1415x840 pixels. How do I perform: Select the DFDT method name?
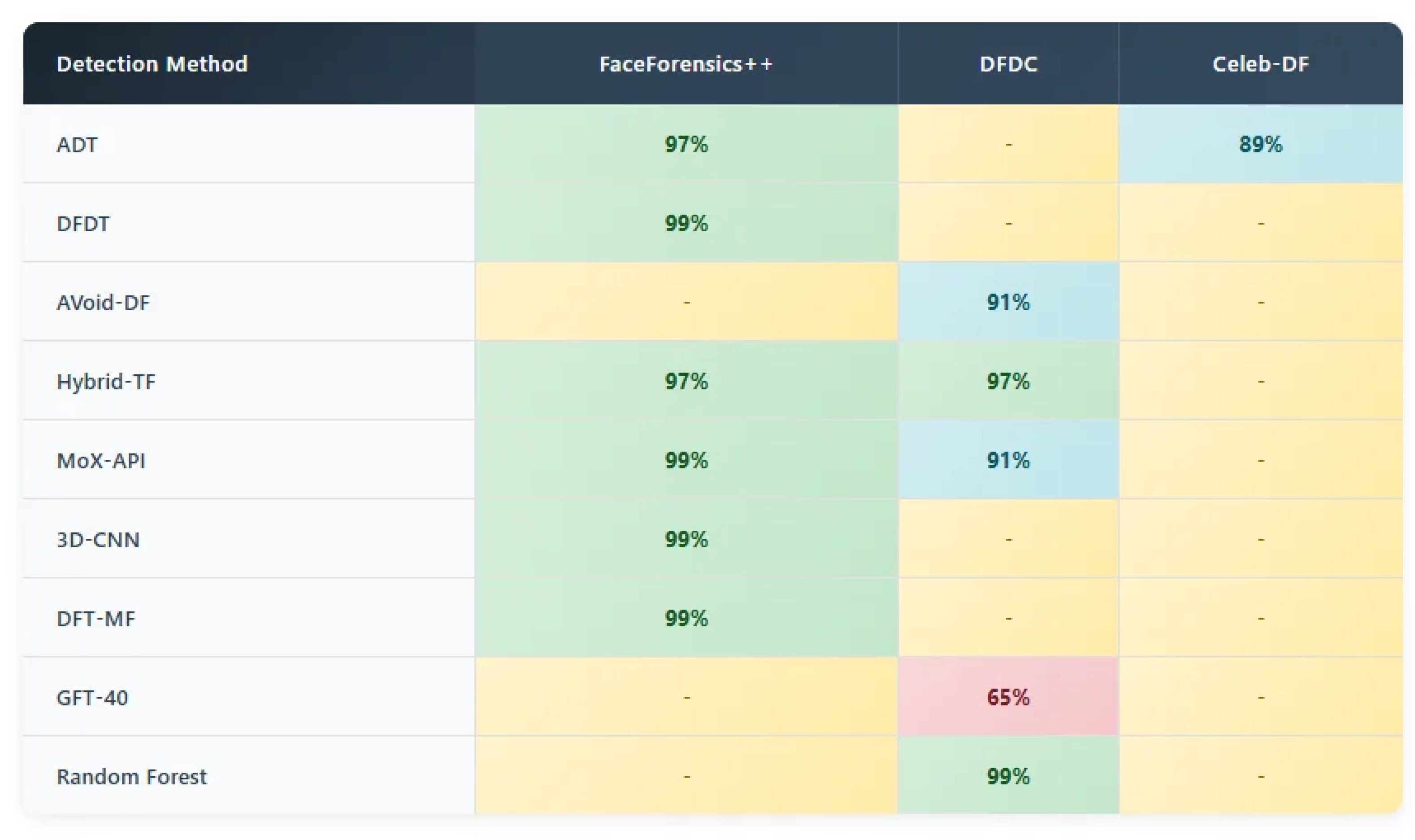coord(82,224)
